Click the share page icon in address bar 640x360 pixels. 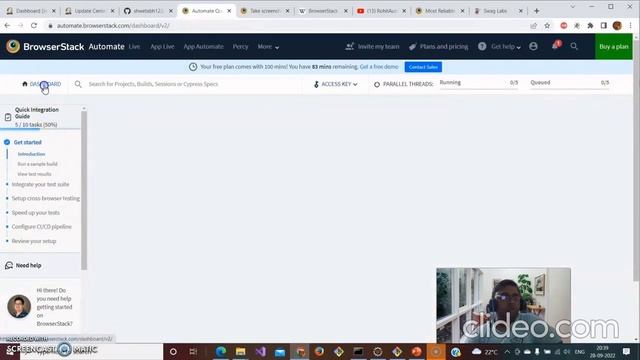(x=533, y=26)
